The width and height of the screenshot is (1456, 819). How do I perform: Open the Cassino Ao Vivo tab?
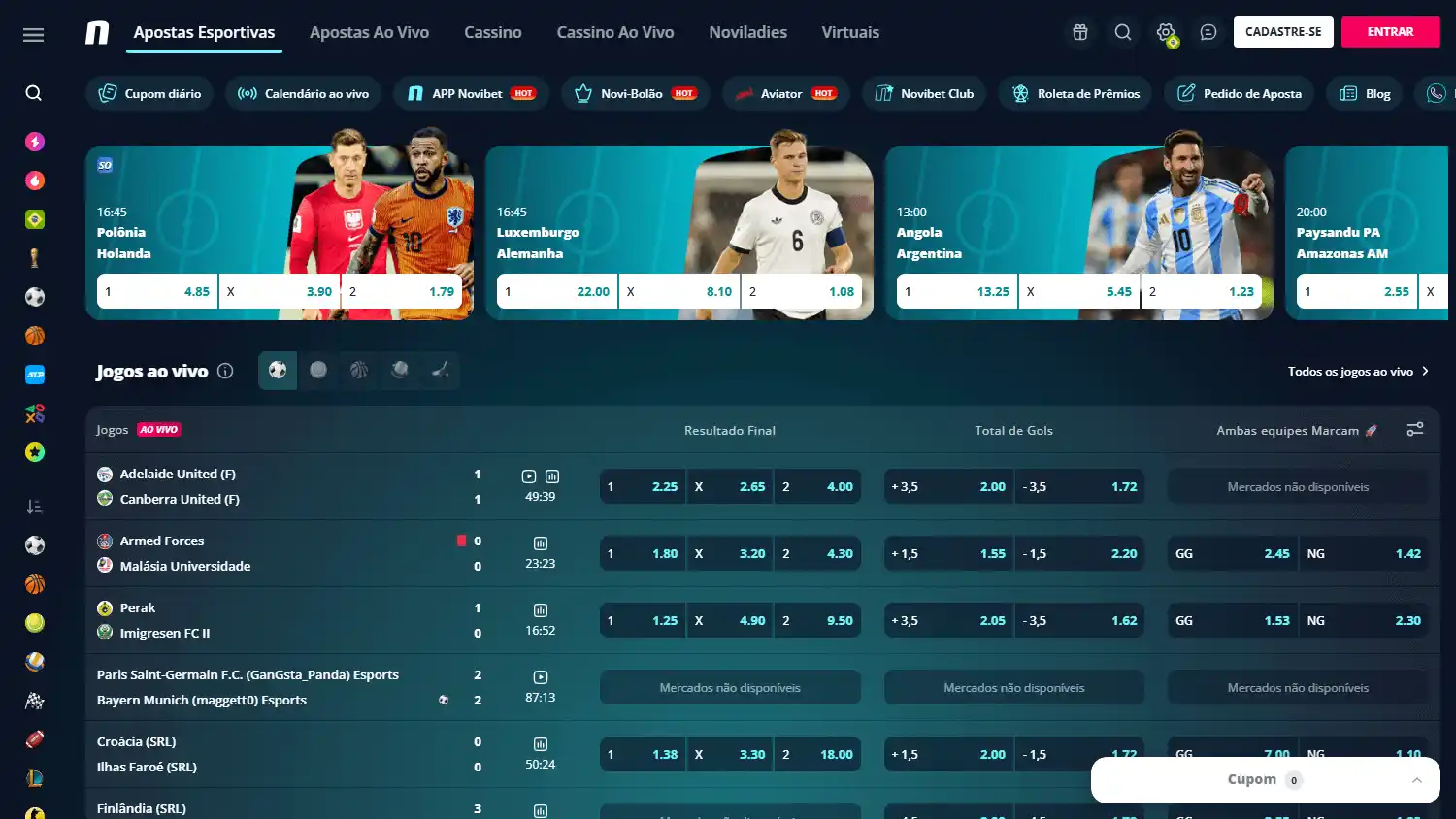(614, 32)
